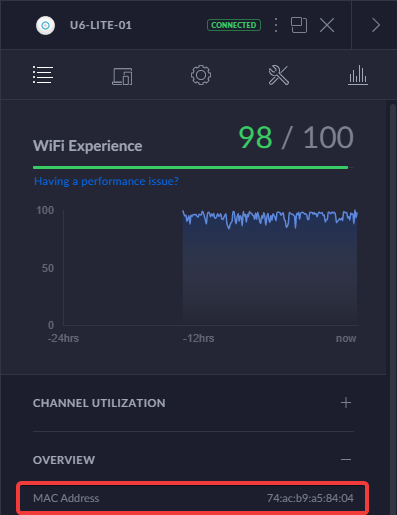Viewport: 397px width, 515px height.
Task: Click the U6-LITE-01 access point icon
Action: pyautogui.click(x=45, y=25)
